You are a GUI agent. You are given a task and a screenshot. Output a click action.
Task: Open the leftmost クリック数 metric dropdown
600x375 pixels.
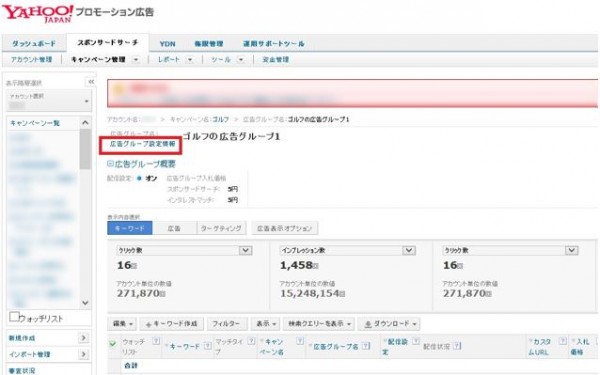click(245, 250)
